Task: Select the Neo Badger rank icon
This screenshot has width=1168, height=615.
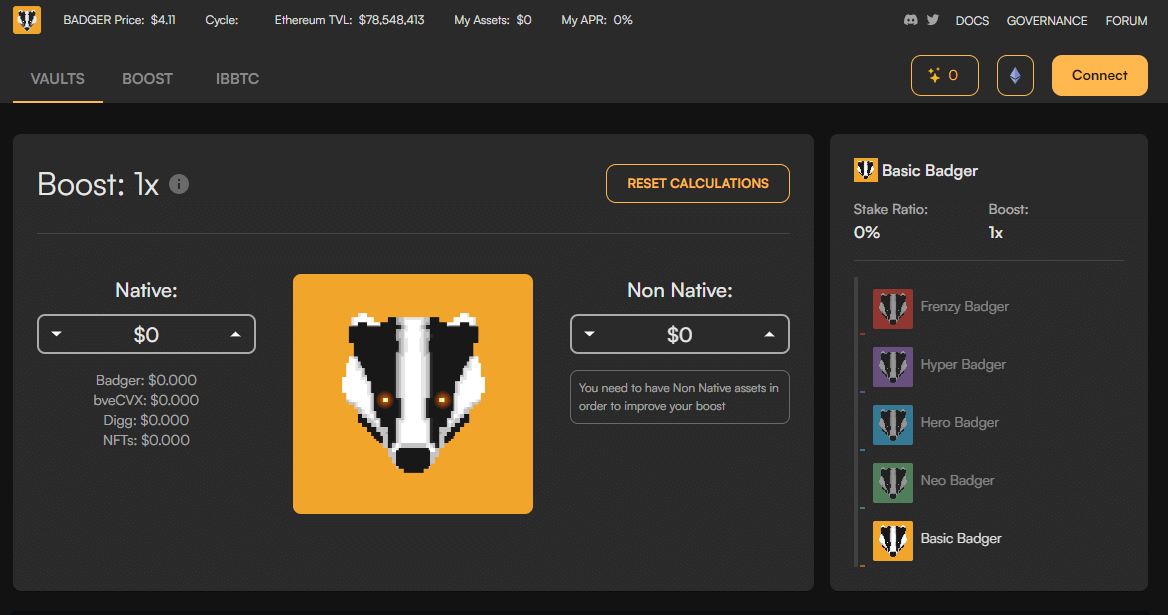Action: coord(892,482)
